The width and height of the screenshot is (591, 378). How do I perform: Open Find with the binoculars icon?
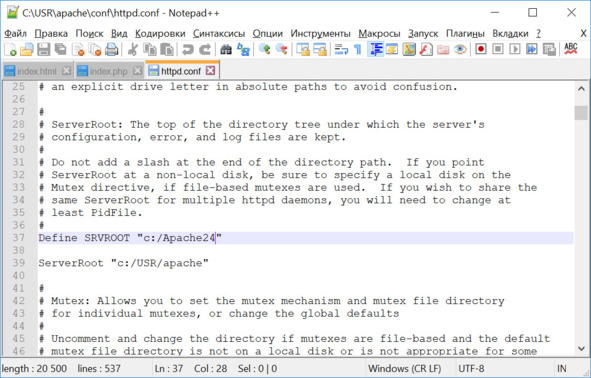pyautogui.click(x=226, y=50)
